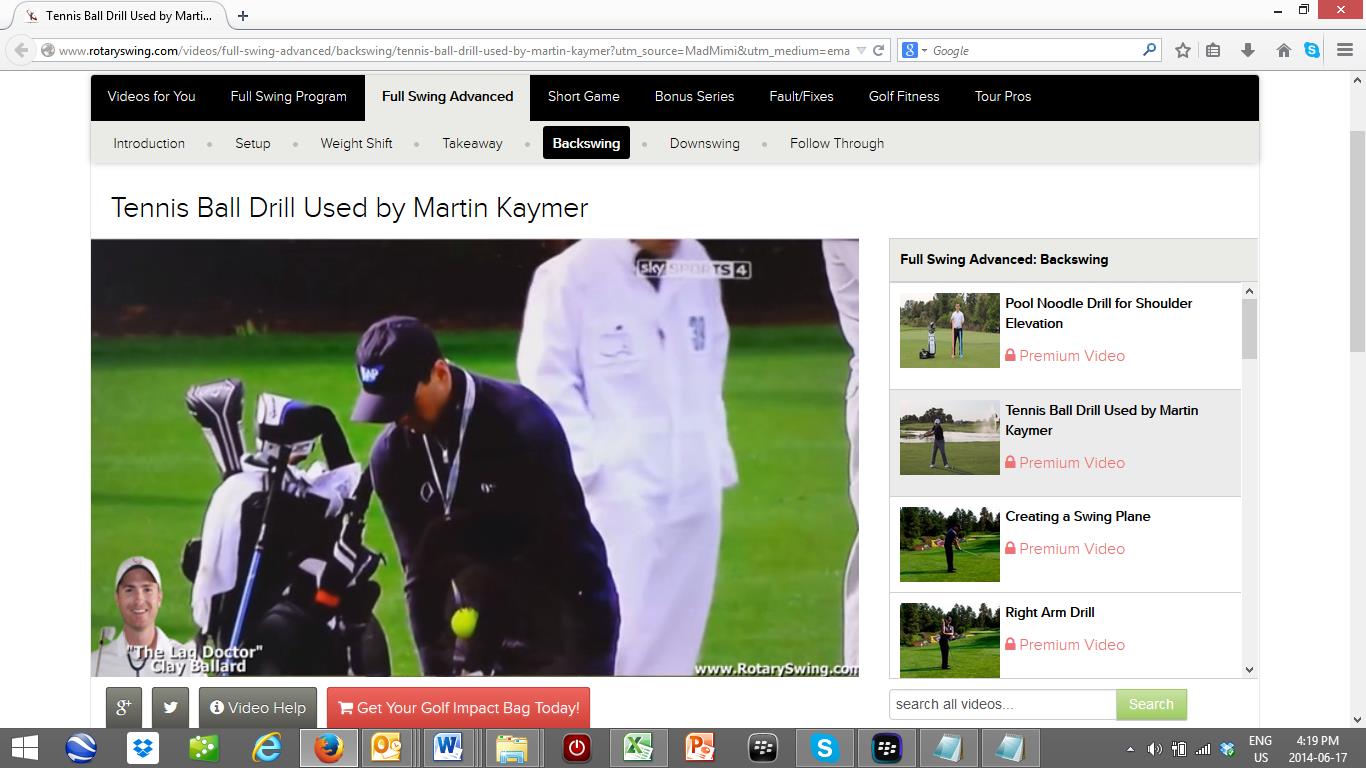Go to the Follow Through sub-section
The image size is (1366, 768).
coord(837,143)
